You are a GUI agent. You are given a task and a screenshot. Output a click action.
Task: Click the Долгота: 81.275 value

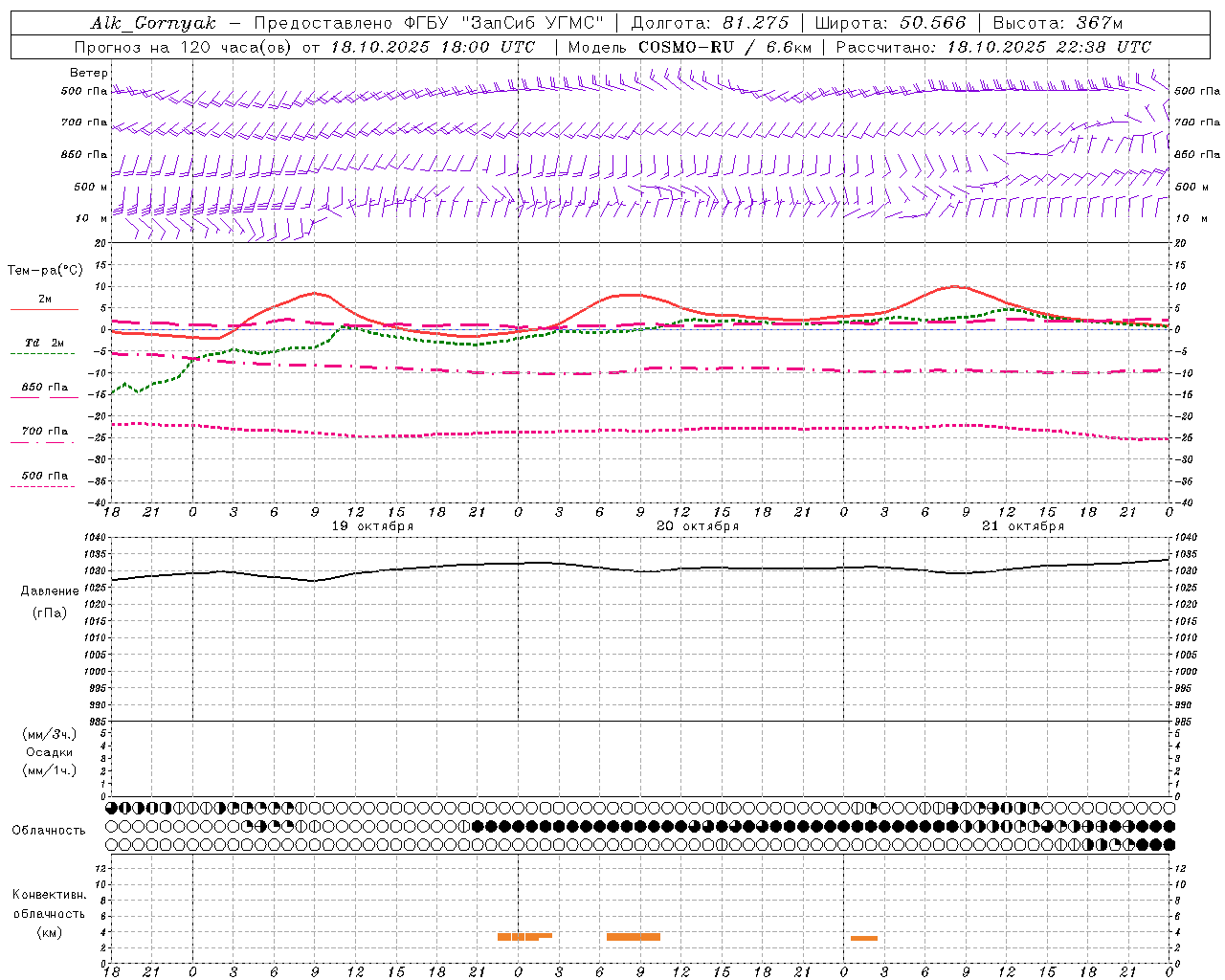[711, 23]
